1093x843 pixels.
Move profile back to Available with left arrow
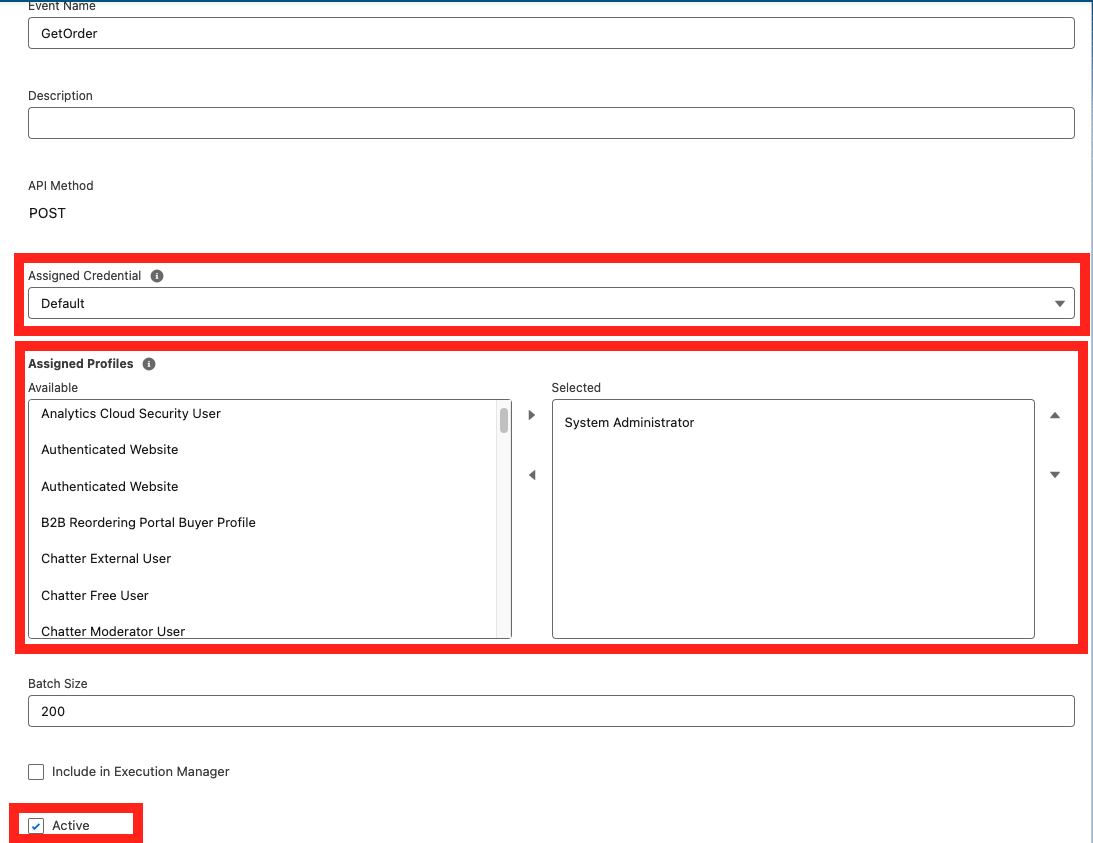pos(532,475)
